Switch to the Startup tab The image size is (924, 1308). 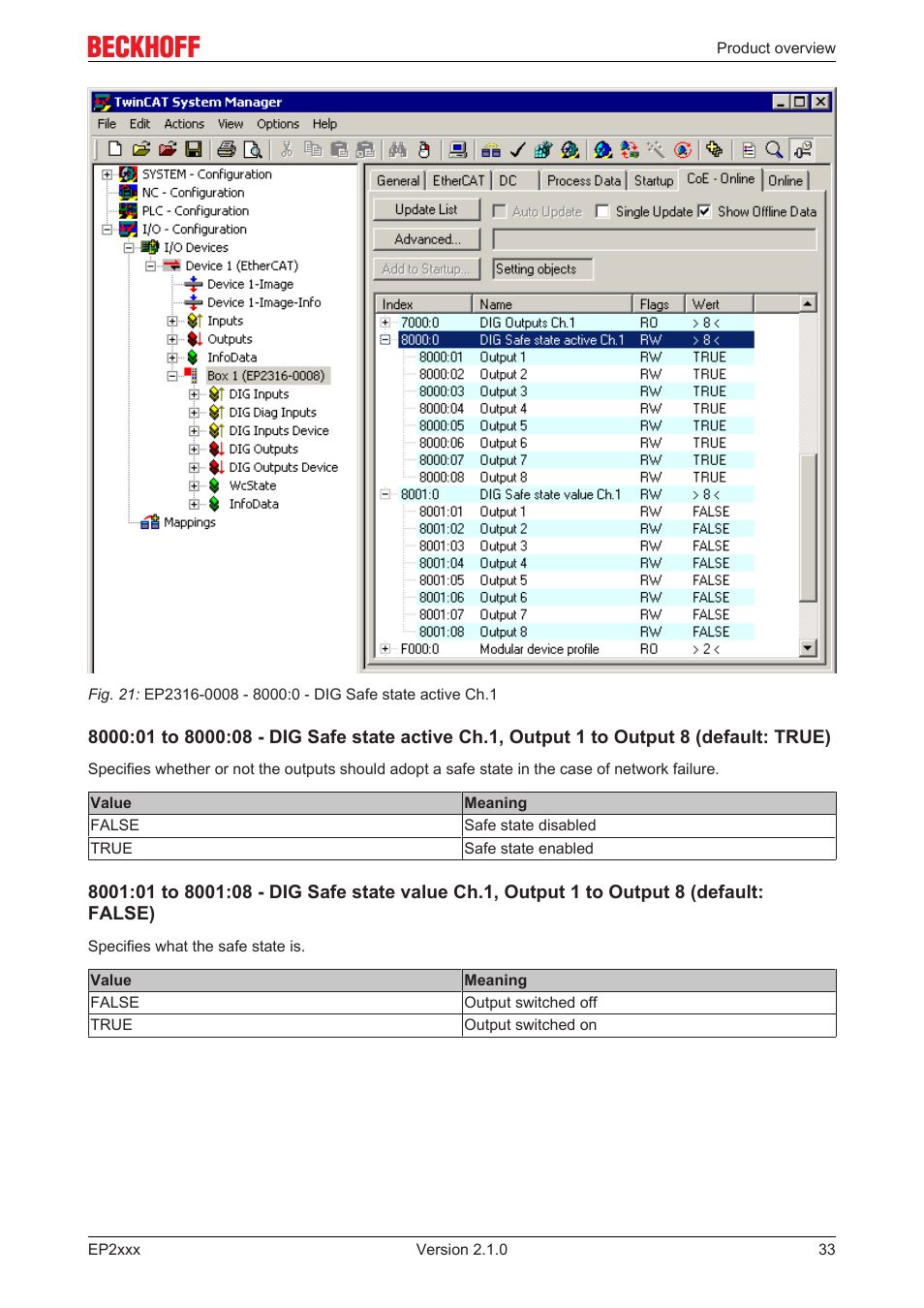654,180
